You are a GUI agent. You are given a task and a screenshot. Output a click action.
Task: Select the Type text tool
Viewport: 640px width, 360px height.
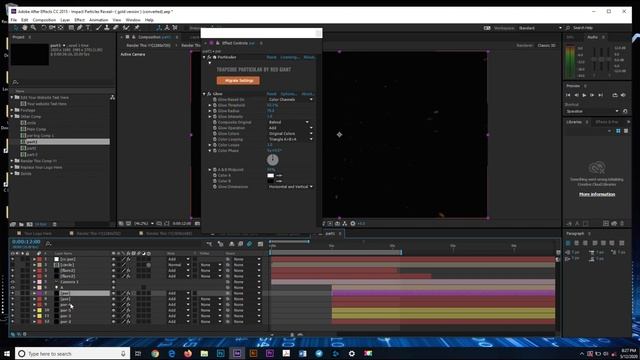[88, 28]
